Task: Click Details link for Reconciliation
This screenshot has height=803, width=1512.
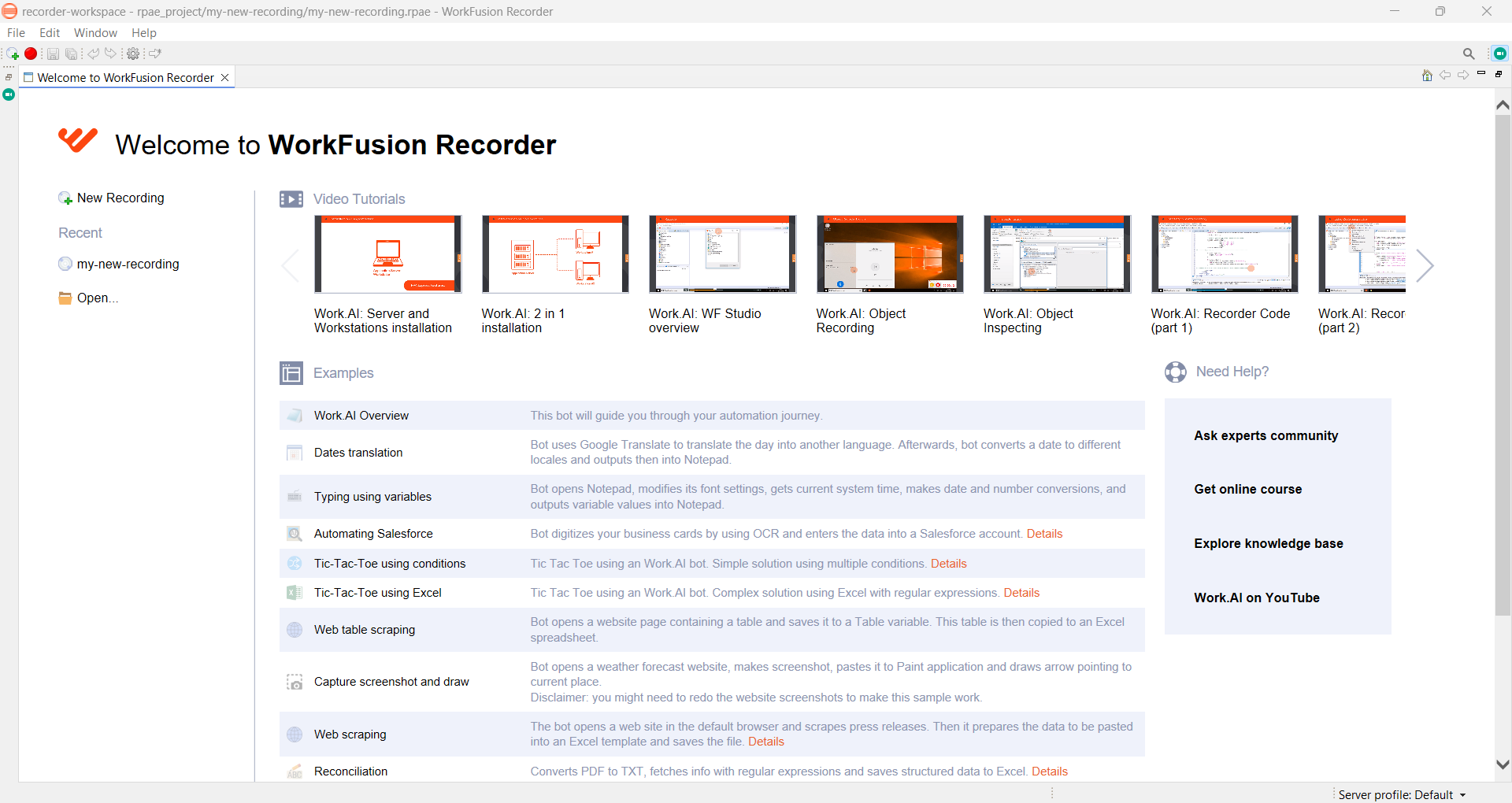Action: tap(1049, 772)
